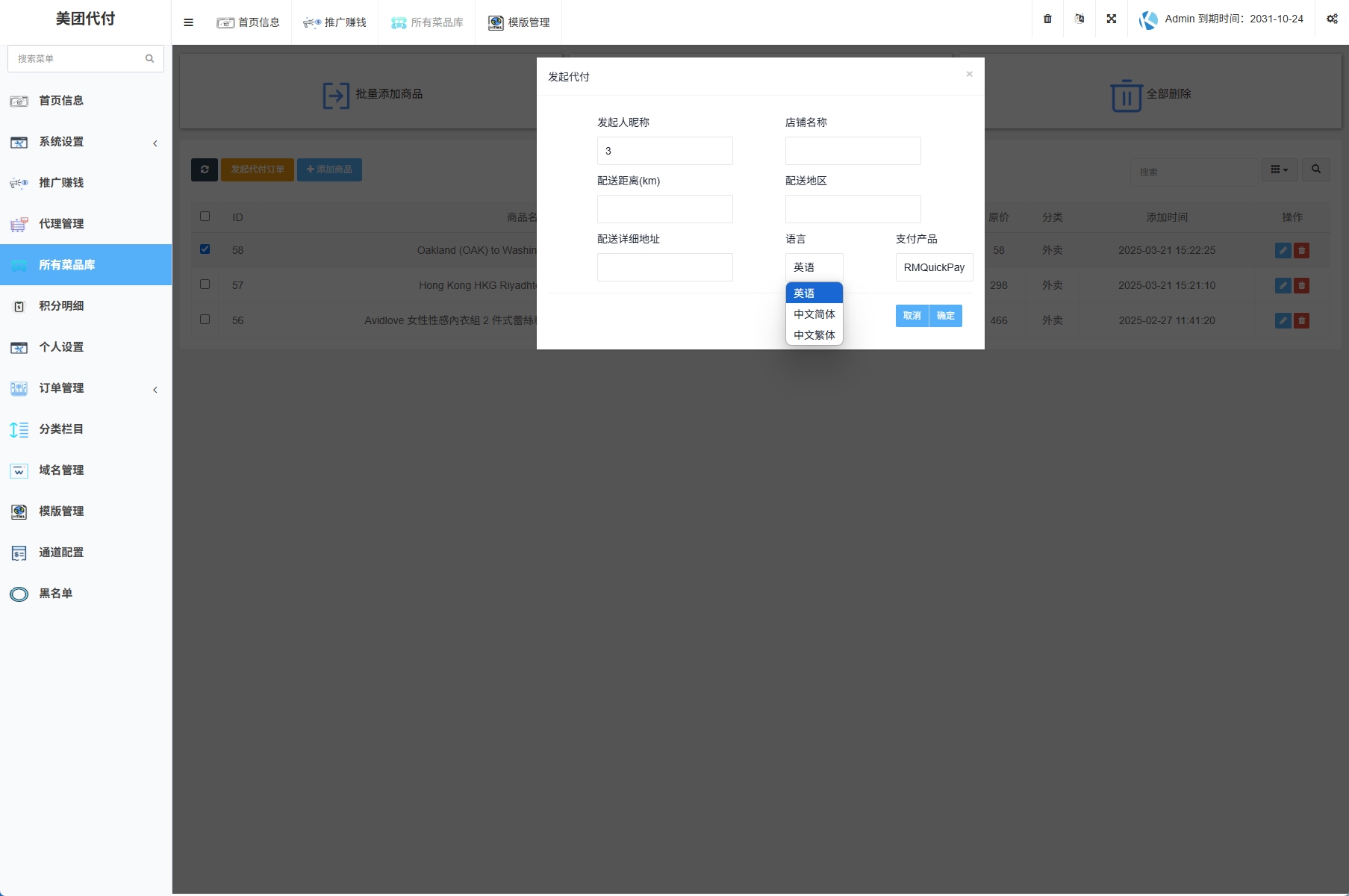Open 通道配置 in the sidebar
The image size is (1349, 896).
(x=61, y=553)
